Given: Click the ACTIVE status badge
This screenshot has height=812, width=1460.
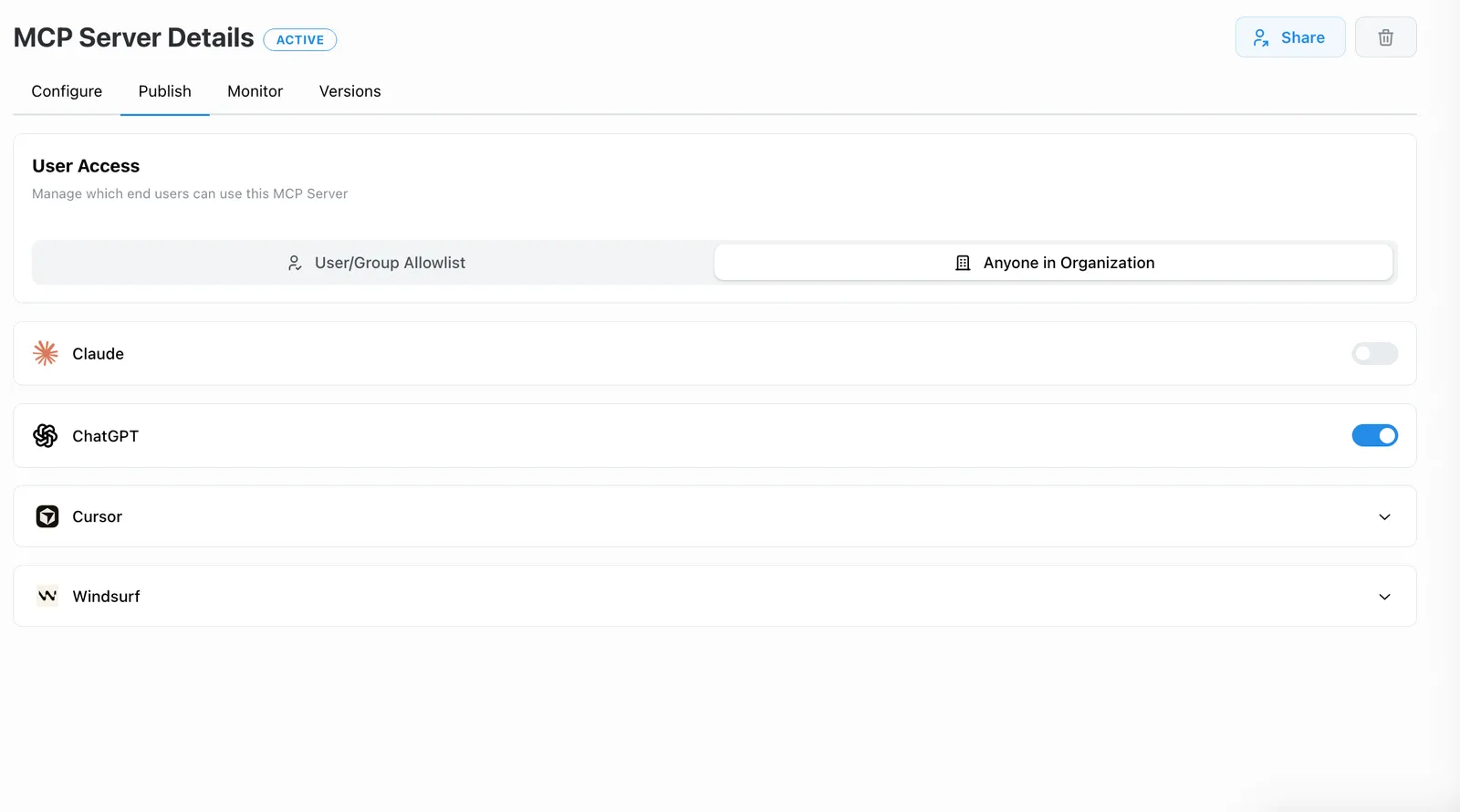Looking at the screenshot, I should click(x=300, y=40).
